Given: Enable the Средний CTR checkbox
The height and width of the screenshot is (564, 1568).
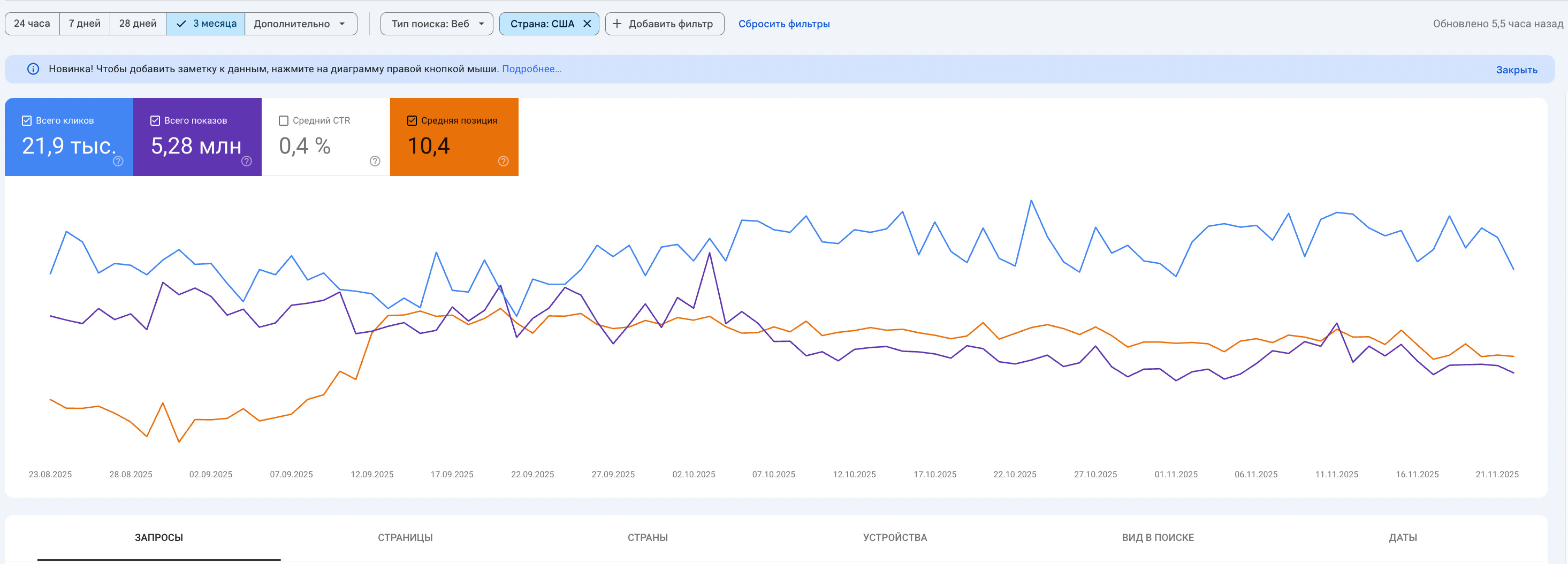Looking at the screenshot, I should point(284,120).
